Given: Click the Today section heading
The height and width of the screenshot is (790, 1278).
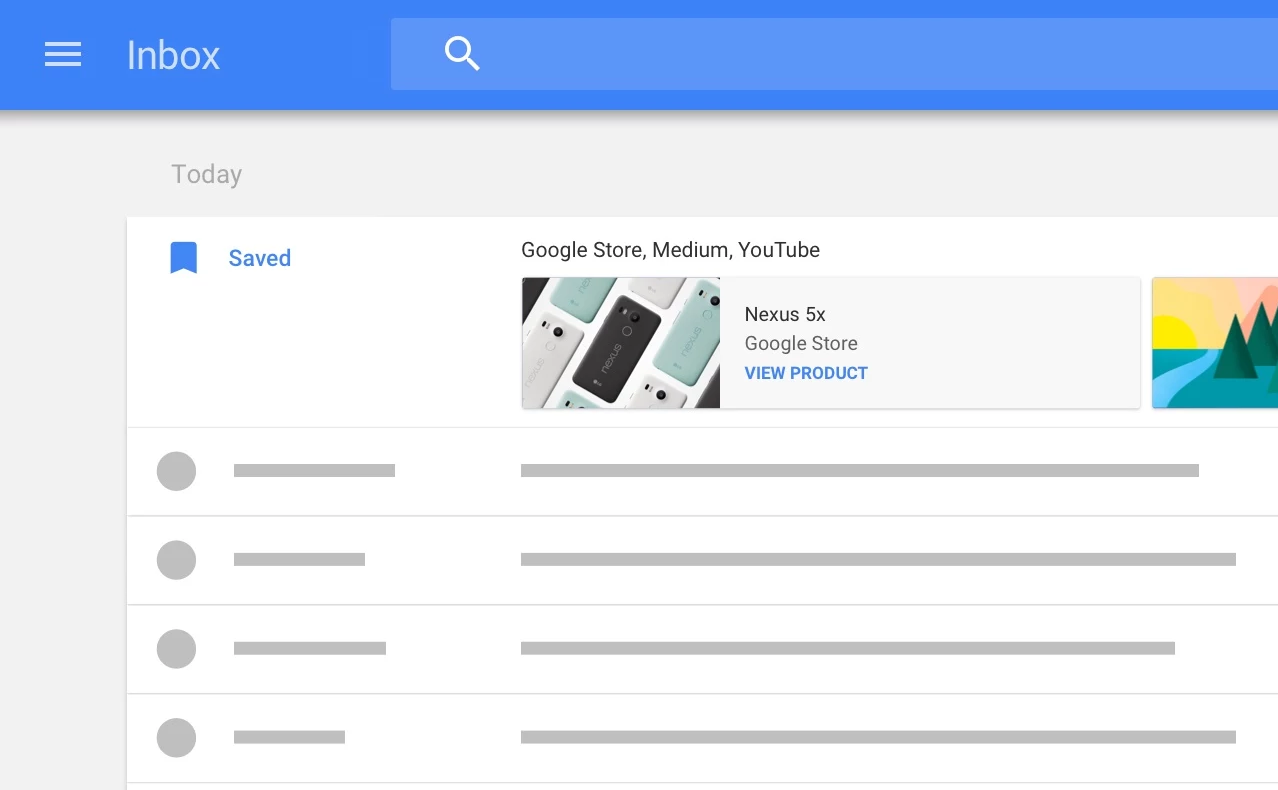Looking at the screenshot, I should (x=206, y=174).
